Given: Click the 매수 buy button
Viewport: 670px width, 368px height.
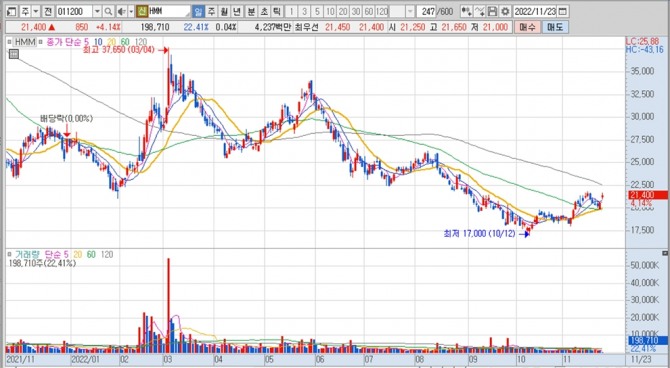Looking at the screenshot, I should 527,27.
